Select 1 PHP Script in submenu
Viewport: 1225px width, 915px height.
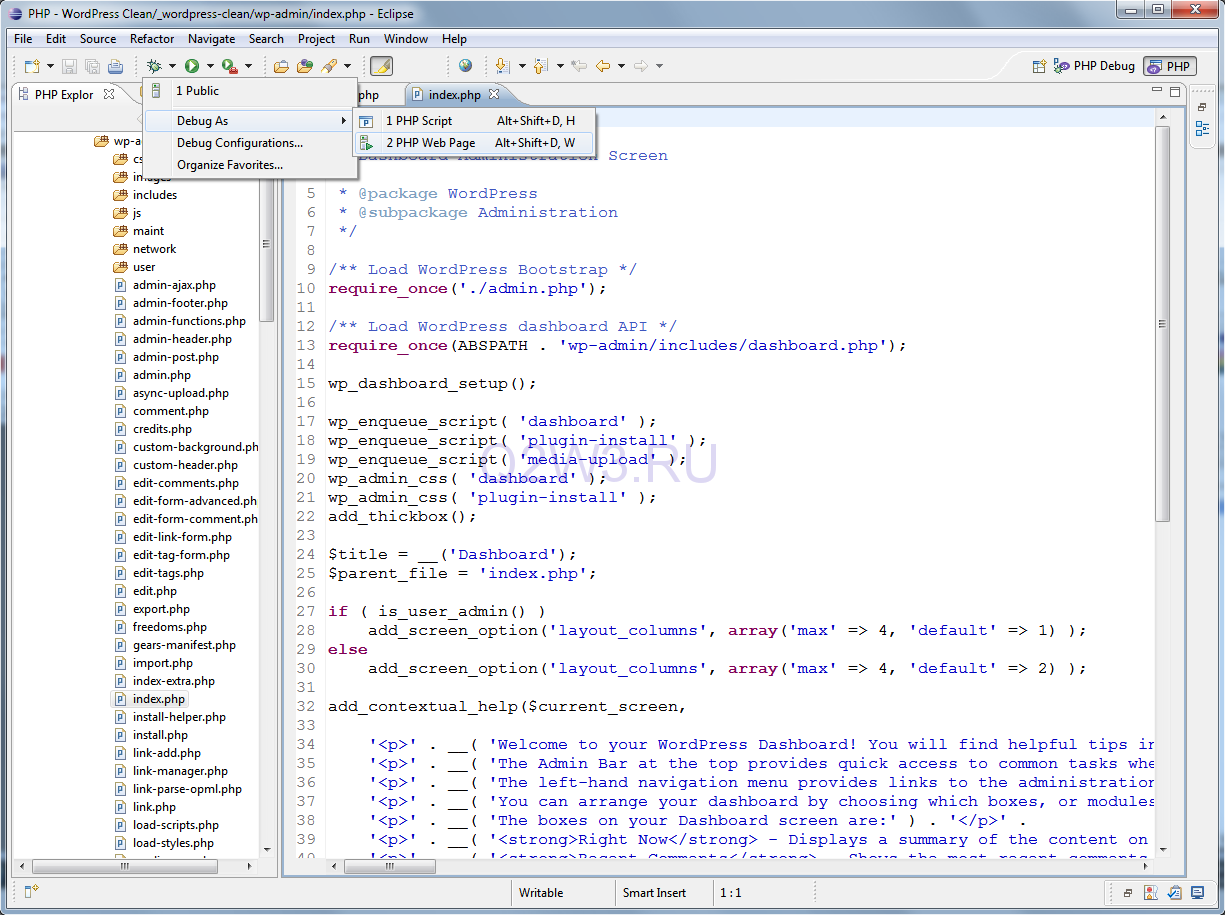(x=474, y=121)
